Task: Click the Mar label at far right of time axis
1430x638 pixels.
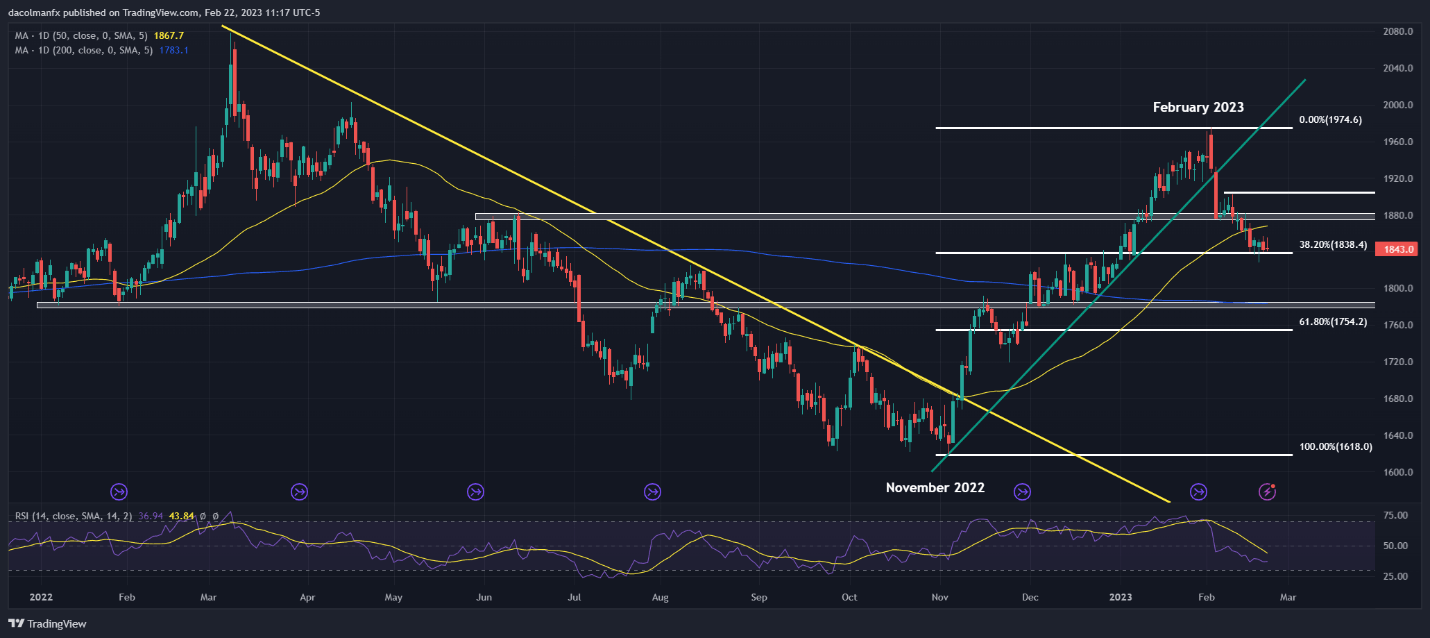Action: pos(1288,596)
